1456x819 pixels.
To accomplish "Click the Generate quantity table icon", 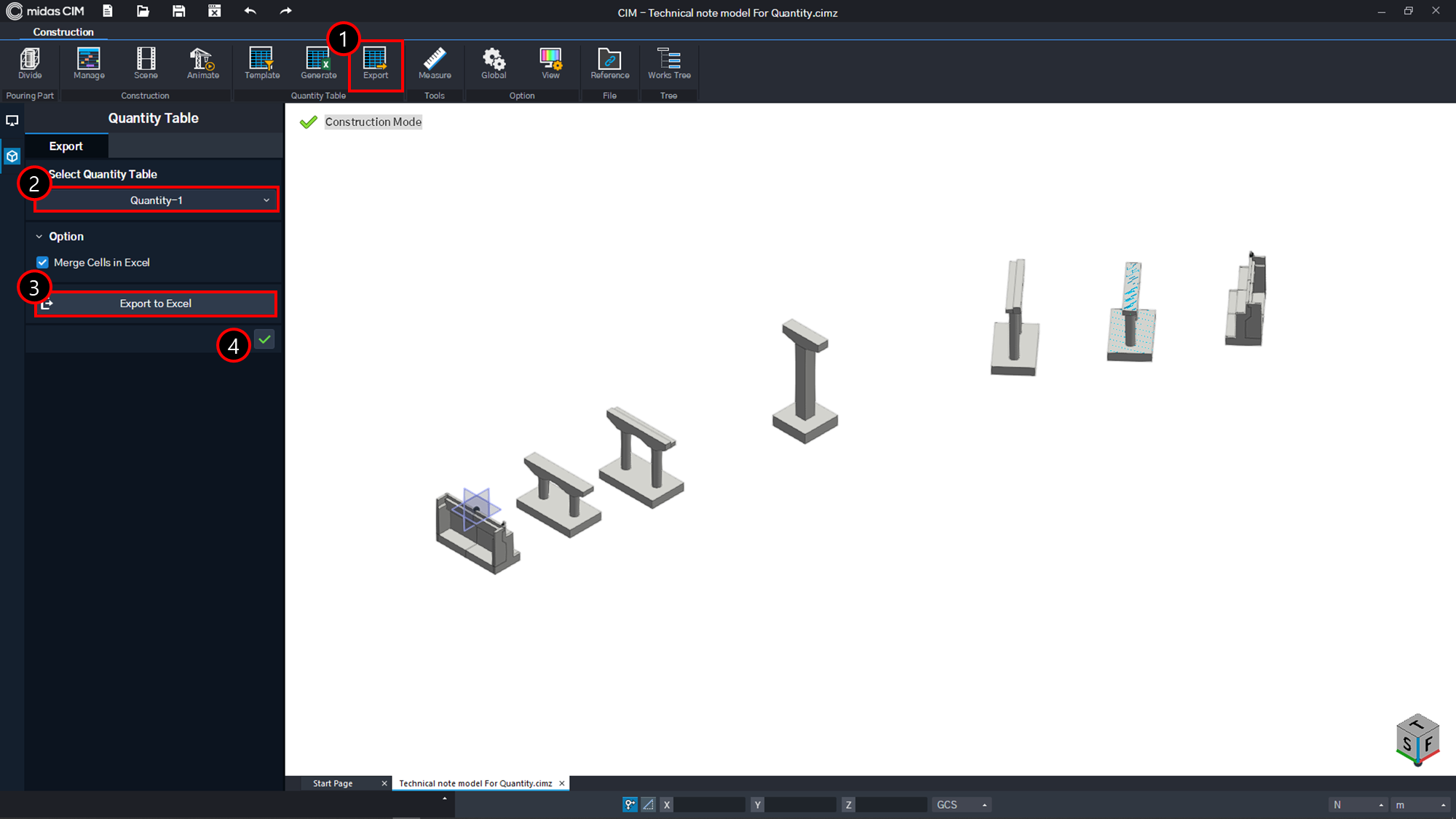I will pos(318,64).
